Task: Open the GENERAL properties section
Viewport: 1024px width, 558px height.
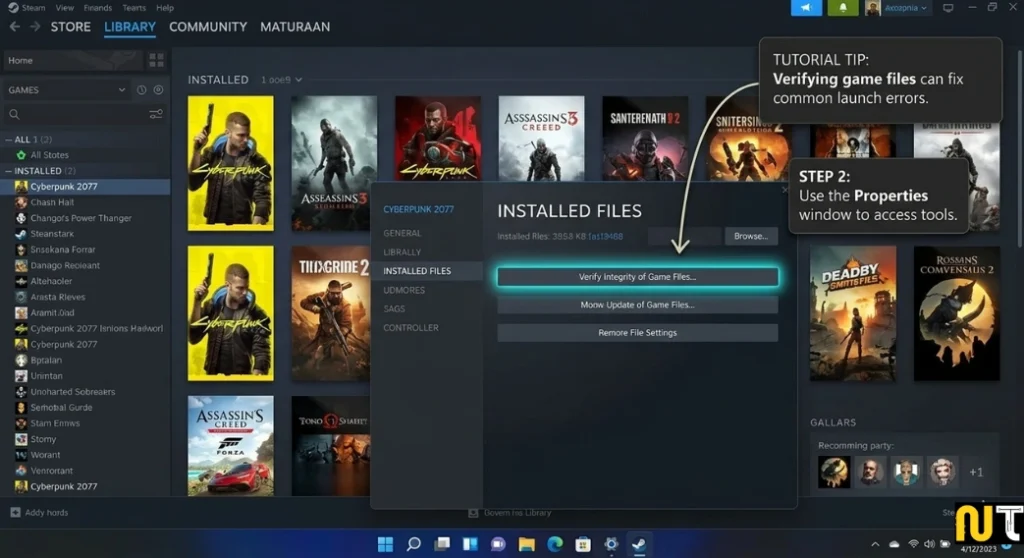Action: (x=402, y=233)
